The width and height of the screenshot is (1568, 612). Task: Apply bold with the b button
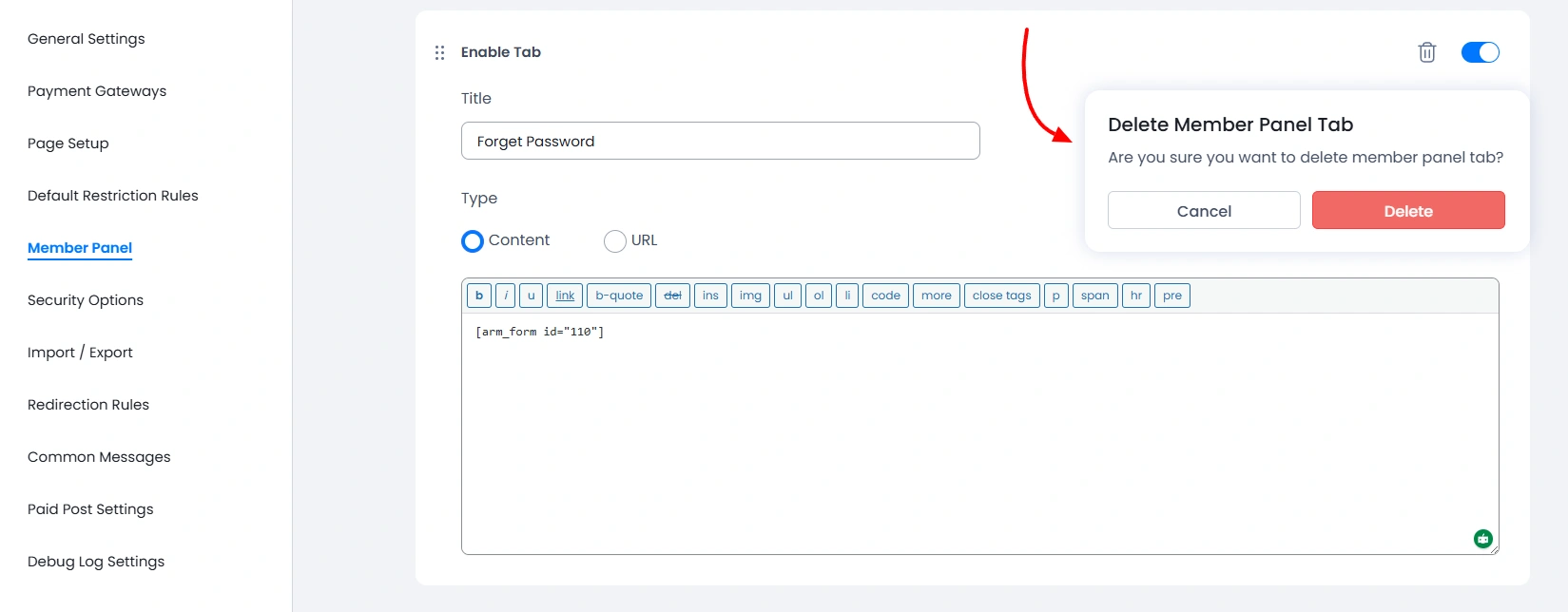[x=479, y=296]
